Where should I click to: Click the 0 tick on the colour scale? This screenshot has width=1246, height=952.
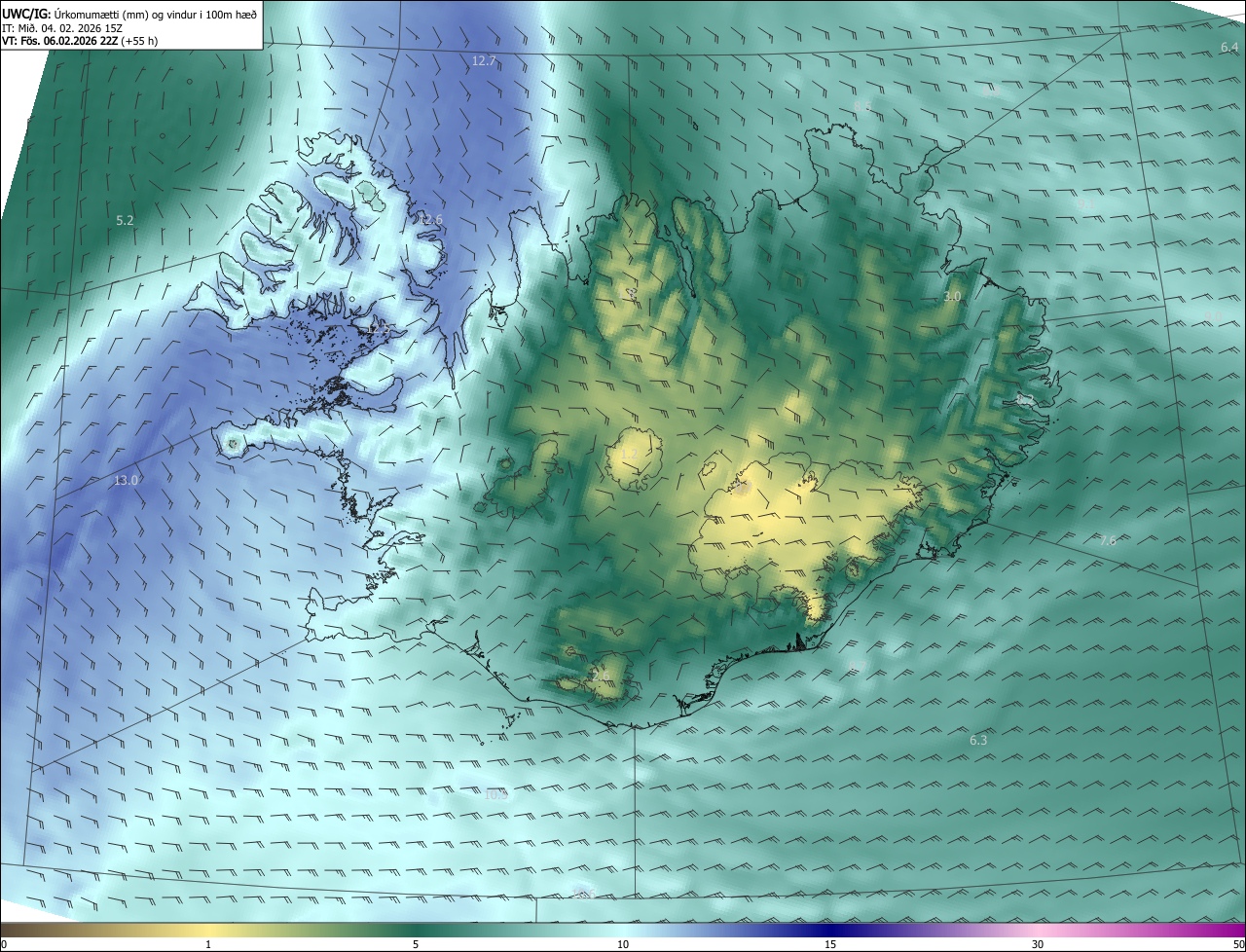coord(4,945)
